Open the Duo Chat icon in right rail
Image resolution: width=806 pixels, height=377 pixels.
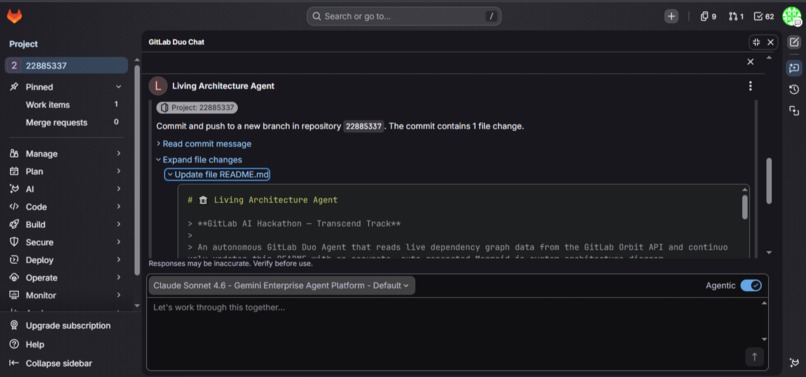[x=794, y=68]
